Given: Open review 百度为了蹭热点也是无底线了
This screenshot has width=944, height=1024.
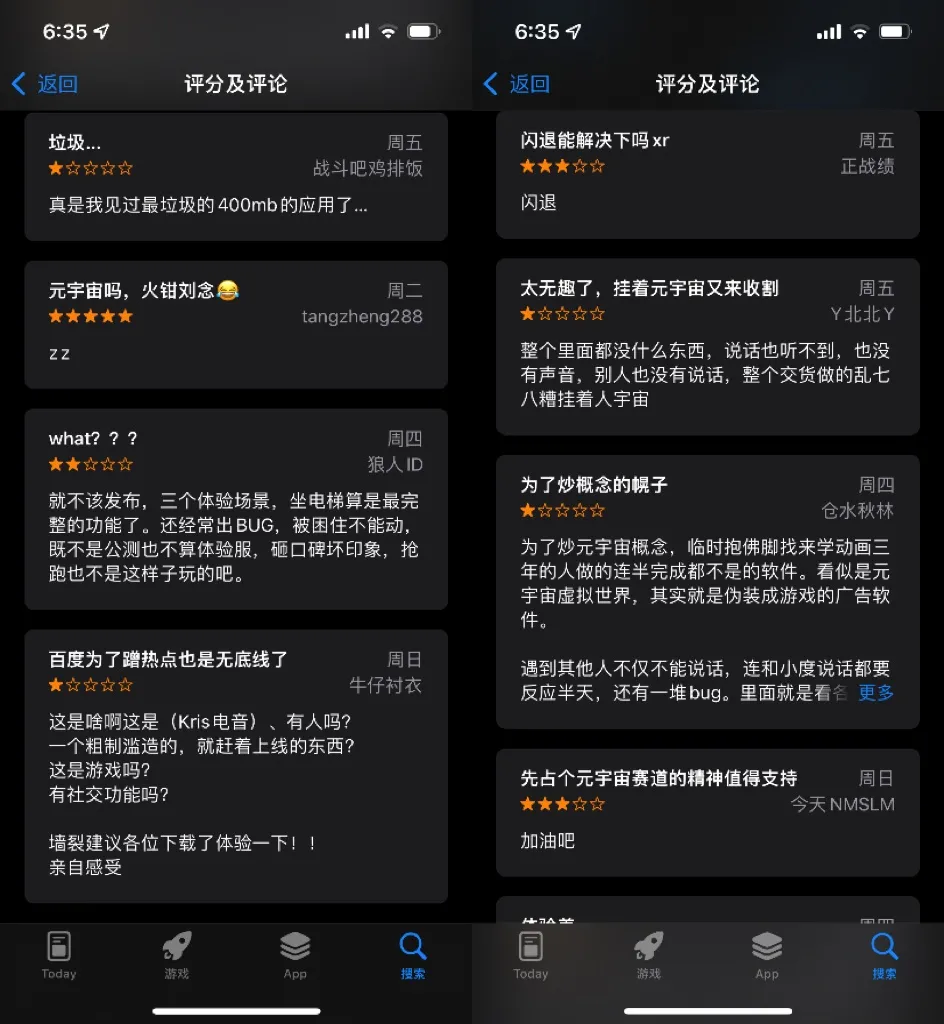Looking at the screenshot, I should (x=236, y=766).
